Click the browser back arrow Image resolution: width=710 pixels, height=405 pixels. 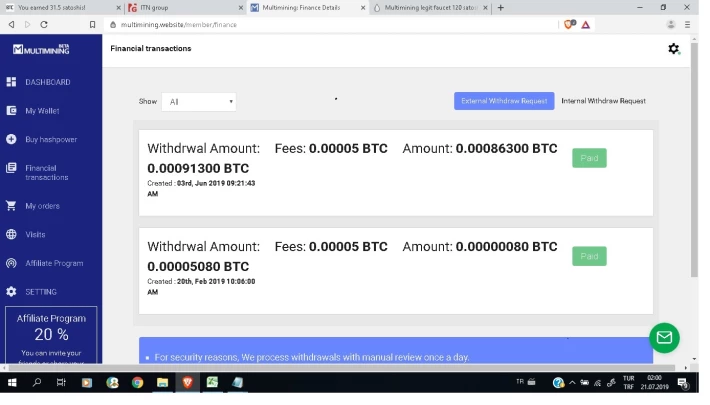11,25
